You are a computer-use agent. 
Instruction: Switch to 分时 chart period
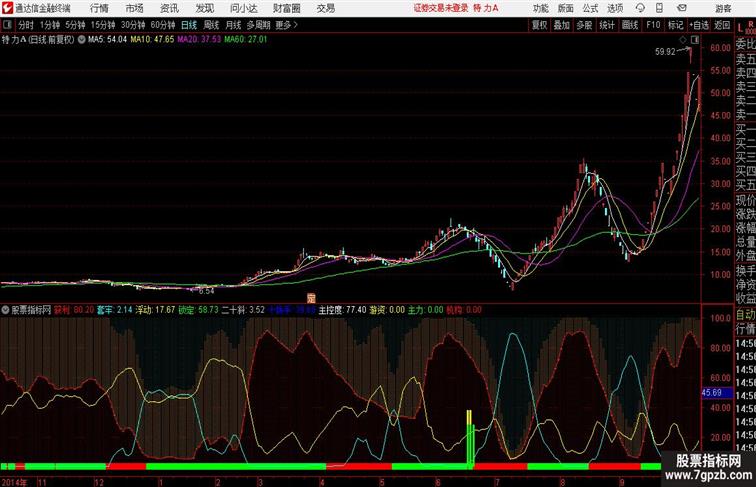(26, 25)
